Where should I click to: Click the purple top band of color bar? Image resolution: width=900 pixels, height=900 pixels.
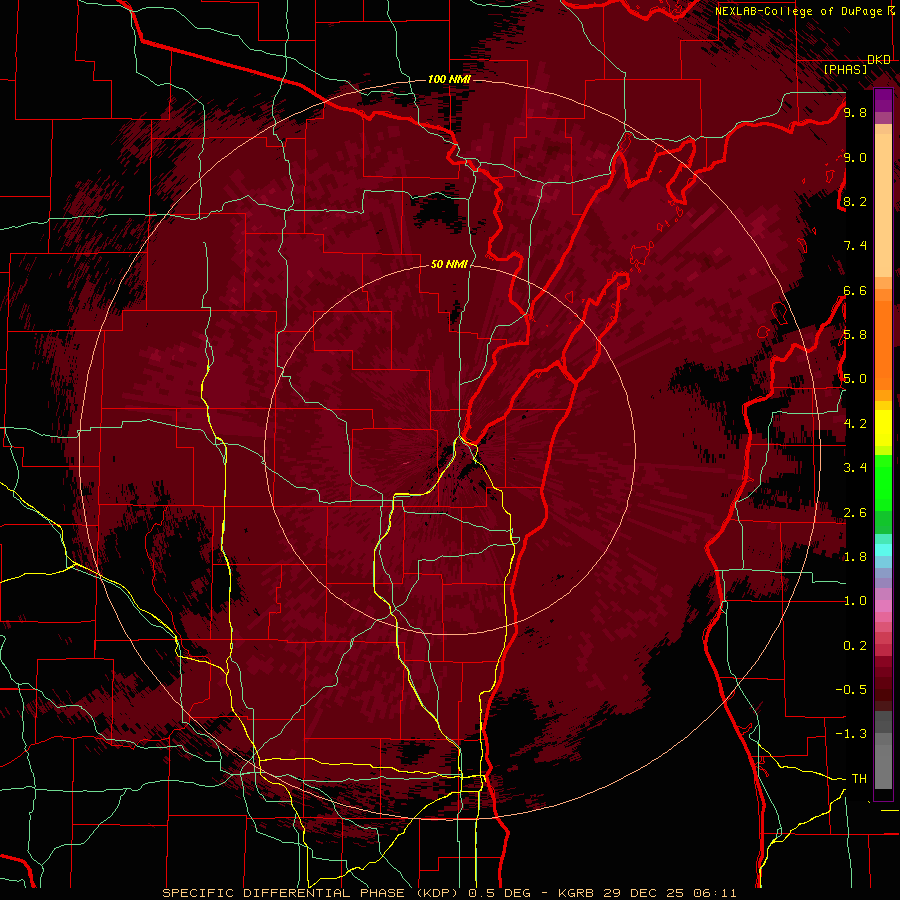883,100
